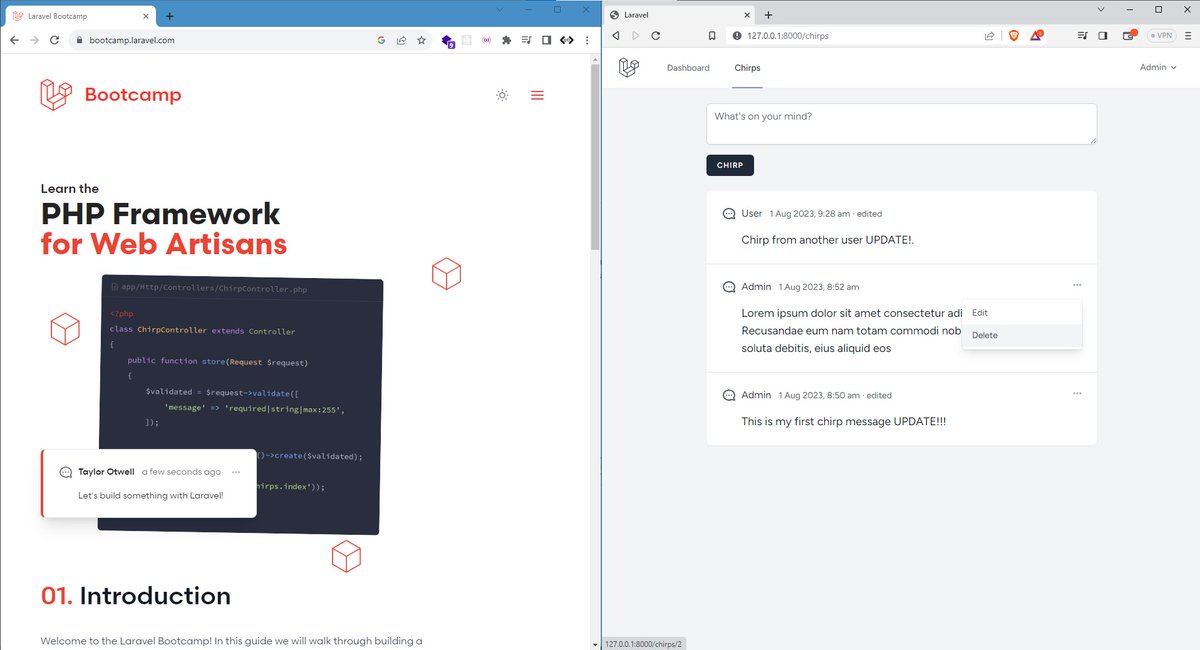Click Brave's bookmark icon by the address bar
Image resolution: width=1200 pixels, height=650 pixels.
coord(711,35)
